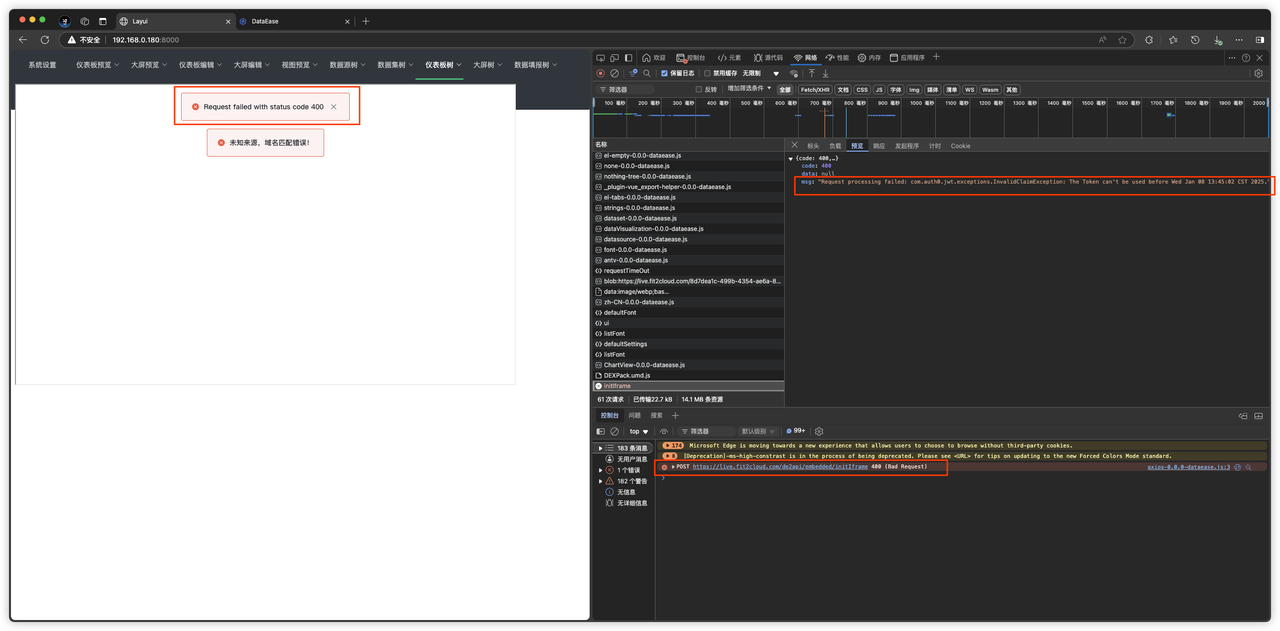Open network settings gear icon
The image size is (1280, 631).
[x=1259, y=73]
